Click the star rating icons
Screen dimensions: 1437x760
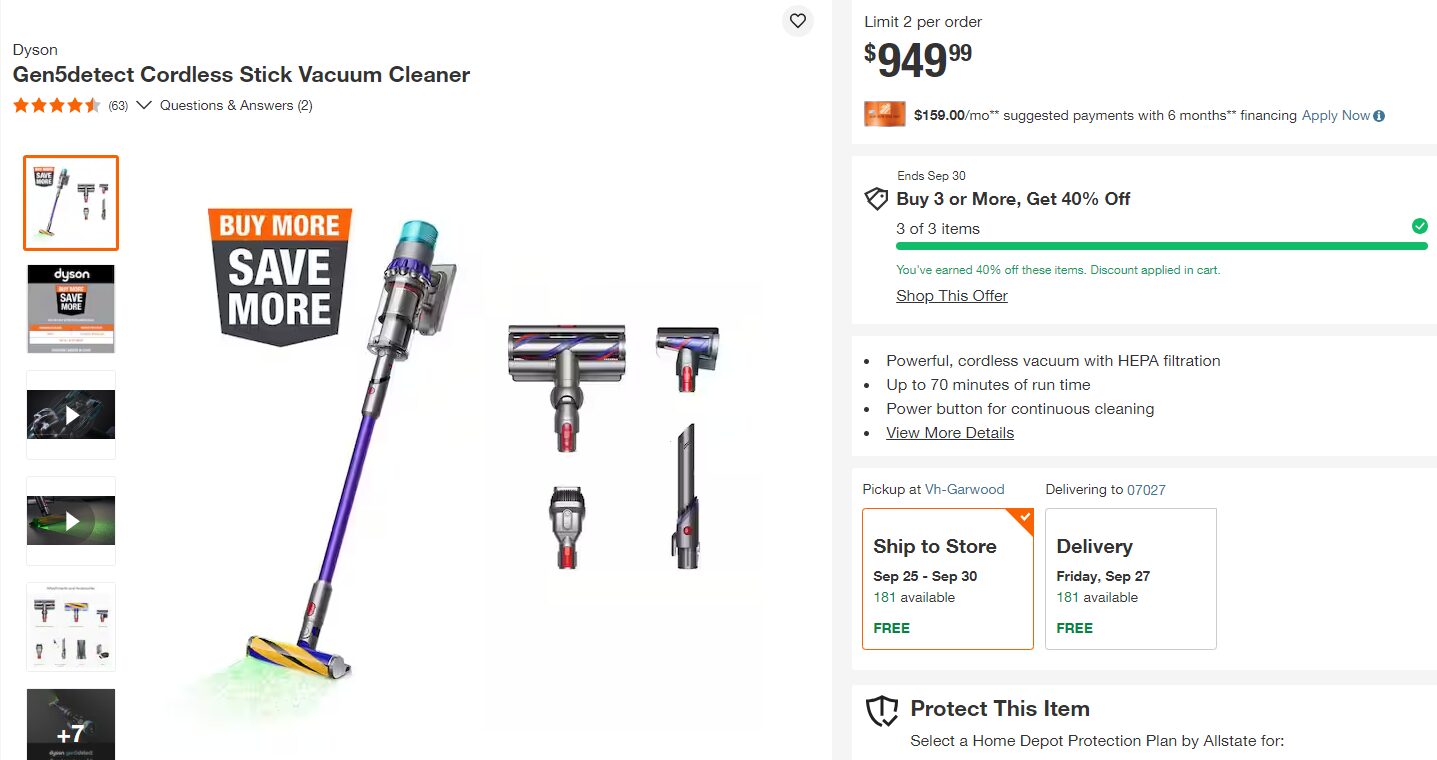[x=57, y=105]
